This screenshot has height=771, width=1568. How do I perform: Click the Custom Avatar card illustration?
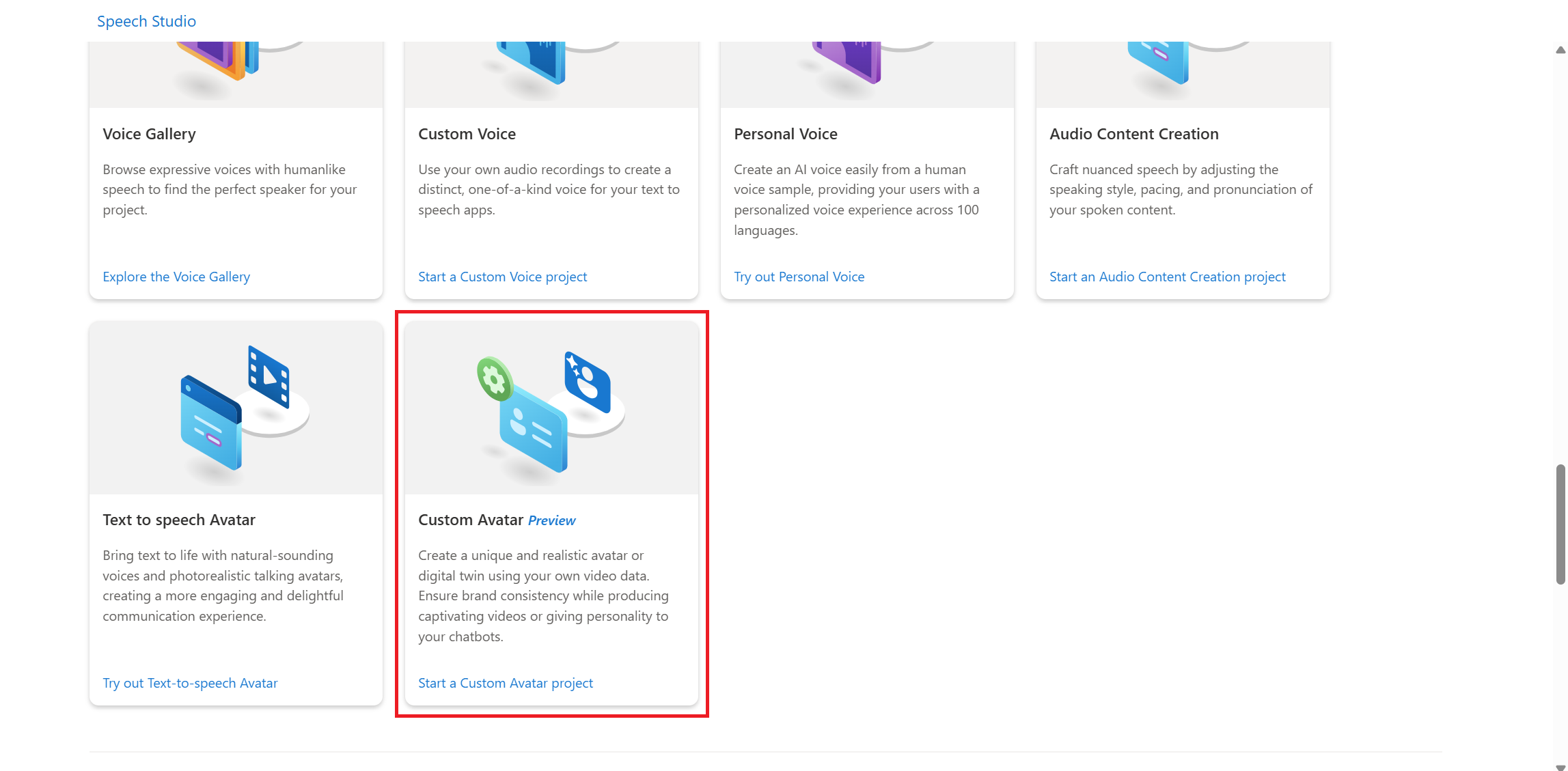[551, 408]
